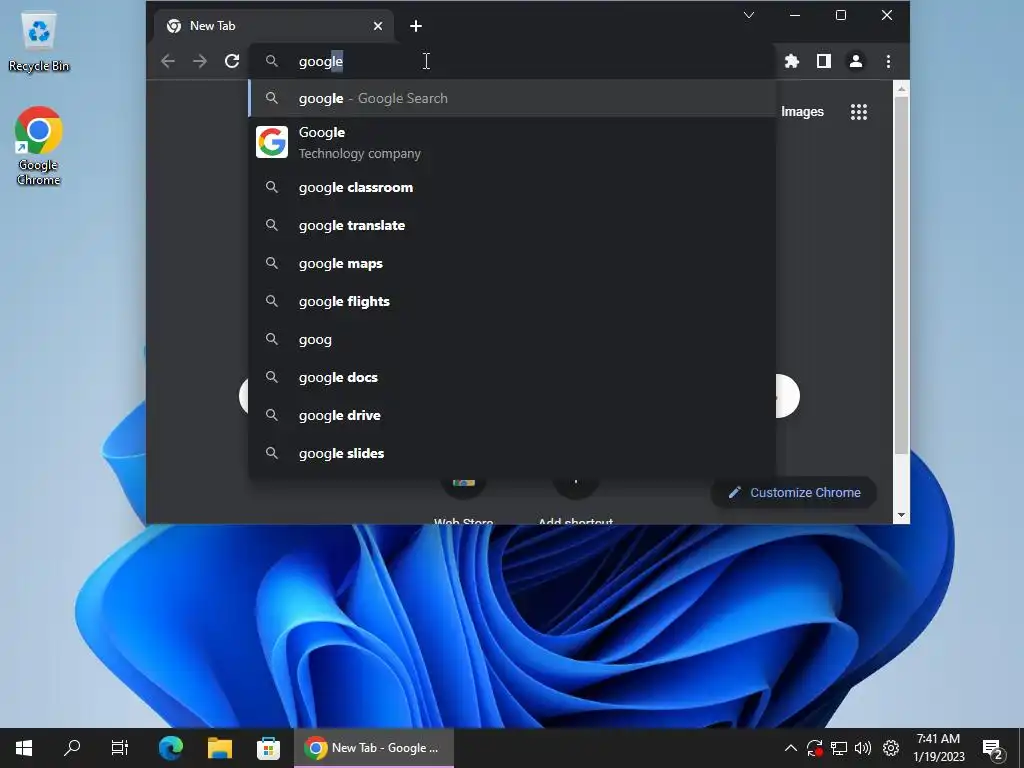Open Microsoft Store from the taskbar
This screenshot has width=1024, height=768.
coord(268,748)
